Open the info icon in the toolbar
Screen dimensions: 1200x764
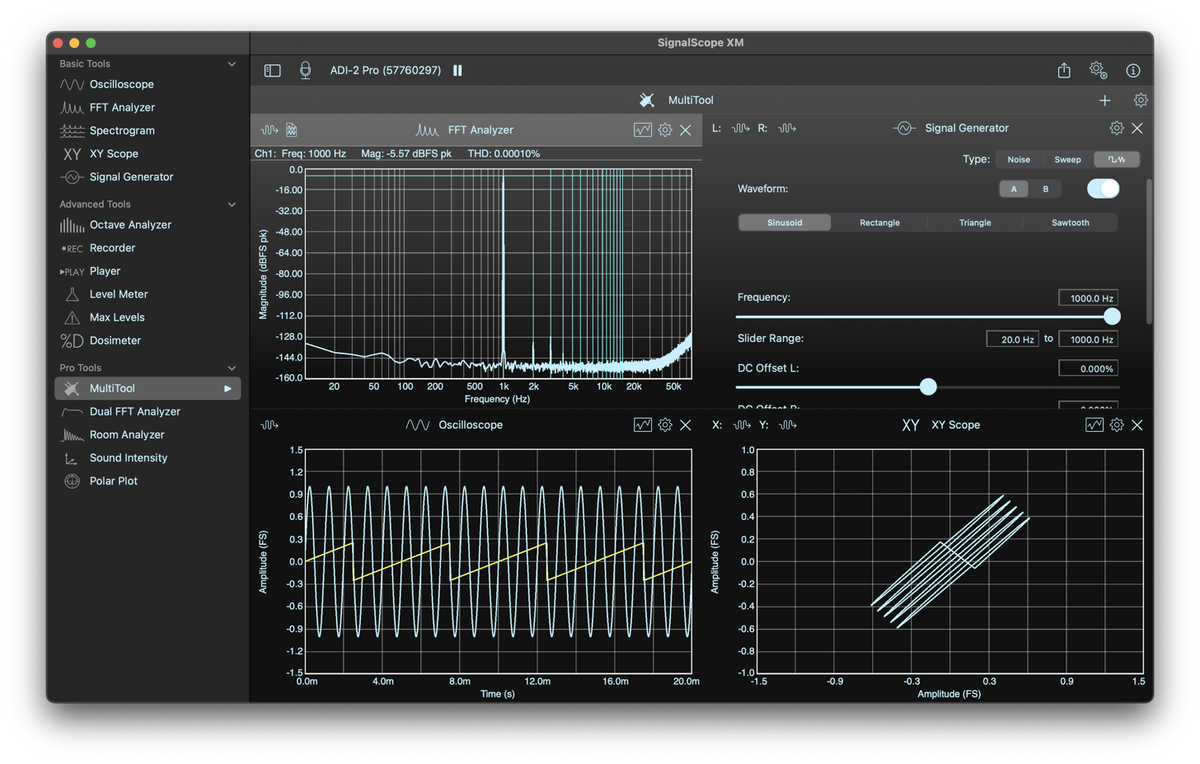coord(1133,71)
